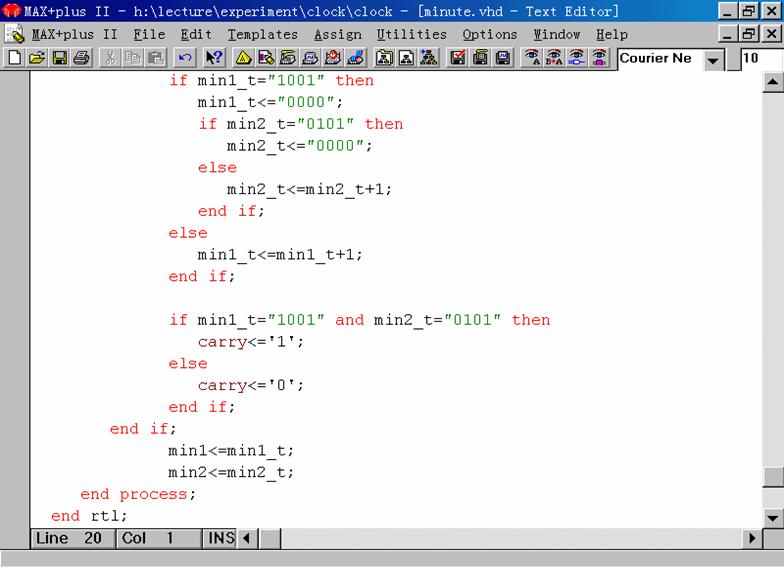This screenshot has width=784, height=568.
Task: Click the 'end process;' line
Action: [138, 494]
